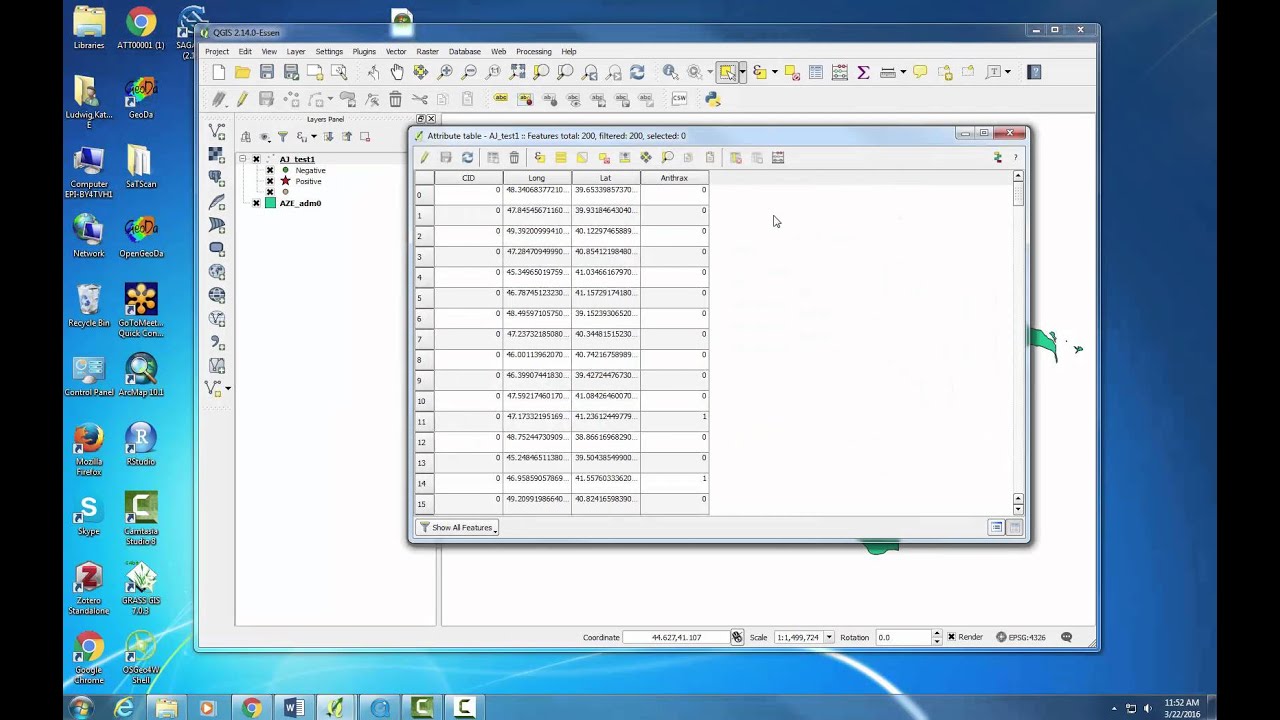Expand the select features tool dropdown arrow
Viewport: 1280px width, 720px height.
coord(742,72)
